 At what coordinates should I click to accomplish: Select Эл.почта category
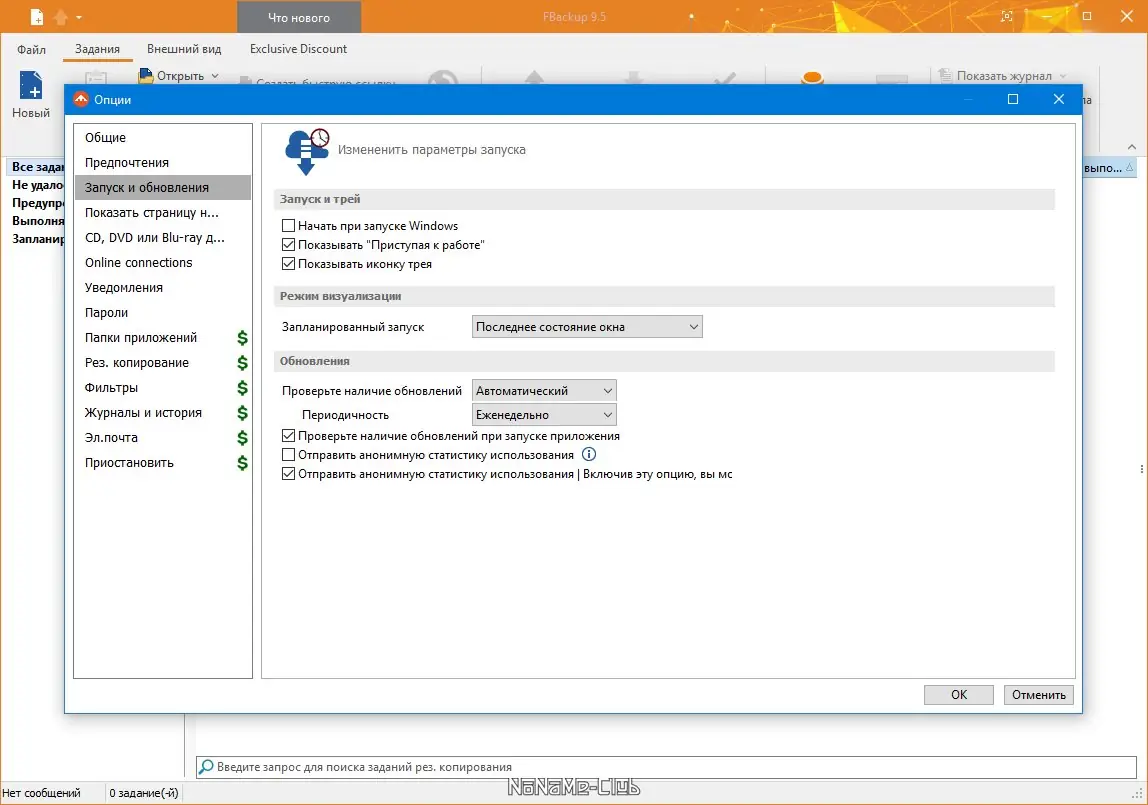(163, 438)
